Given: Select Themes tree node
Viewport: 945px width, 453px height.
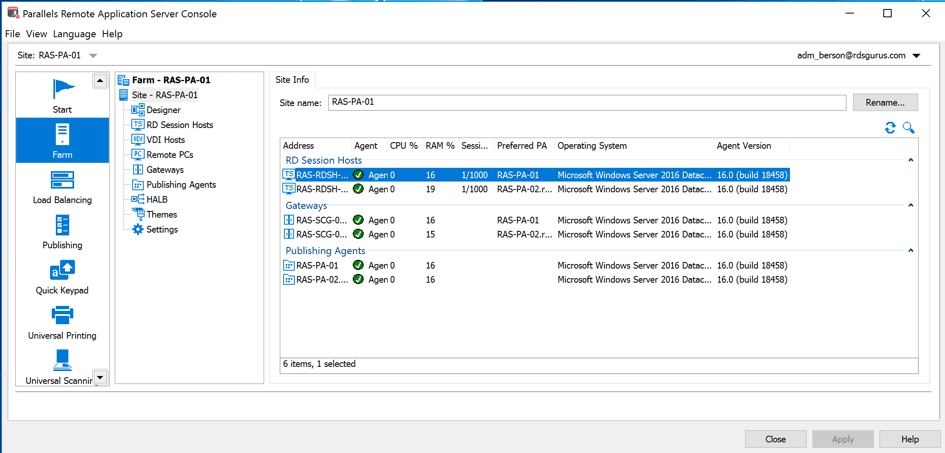Looking at the screenshot, I should (162, 214).
